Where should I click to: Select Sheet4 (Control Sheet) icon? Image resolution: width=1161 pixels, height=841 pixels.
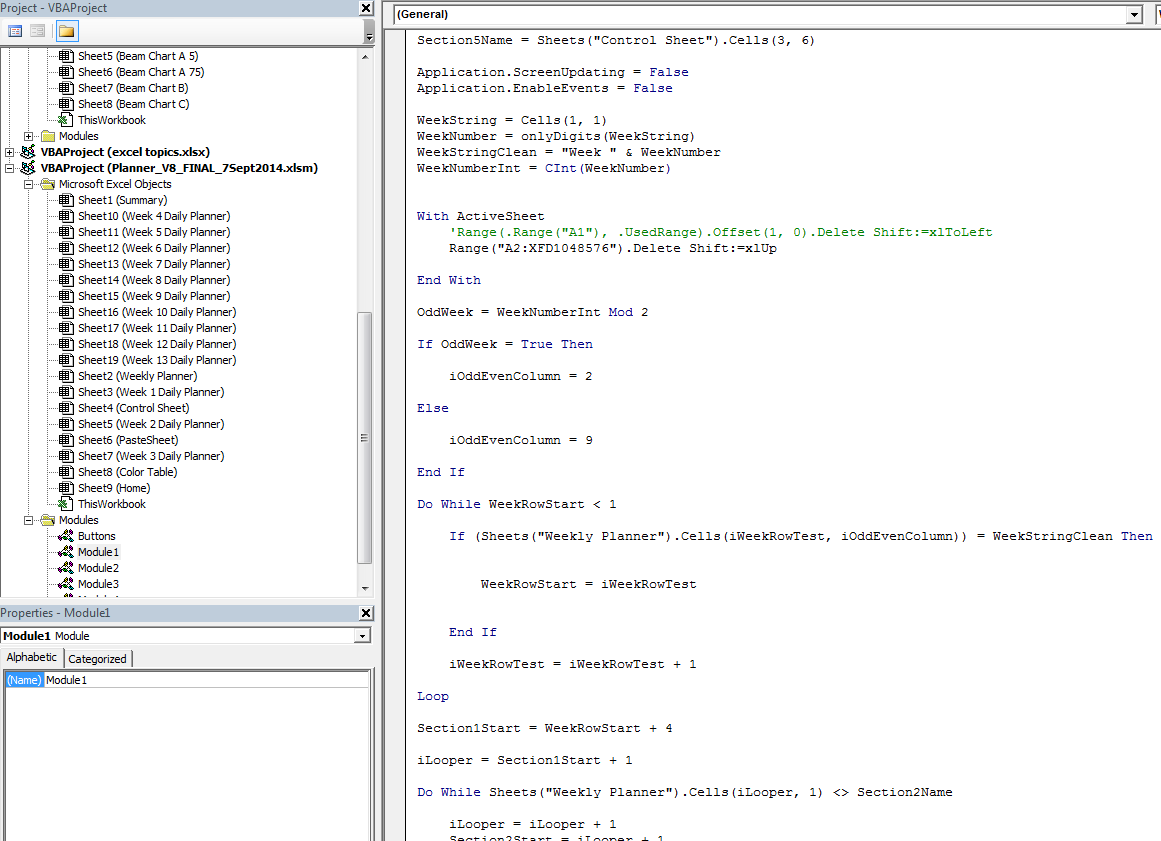pyautogui.click(x=66, y=408)
